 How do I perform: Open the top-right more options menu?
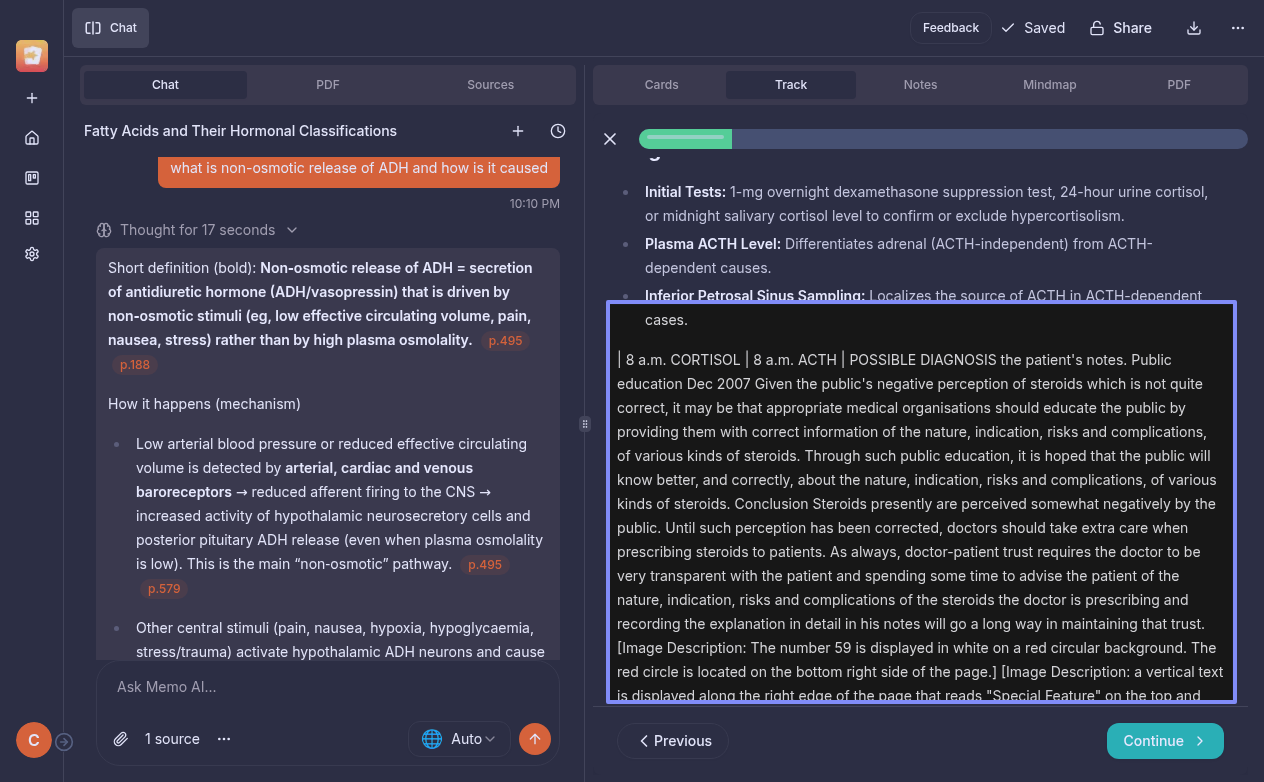[x=1238, y=28]
